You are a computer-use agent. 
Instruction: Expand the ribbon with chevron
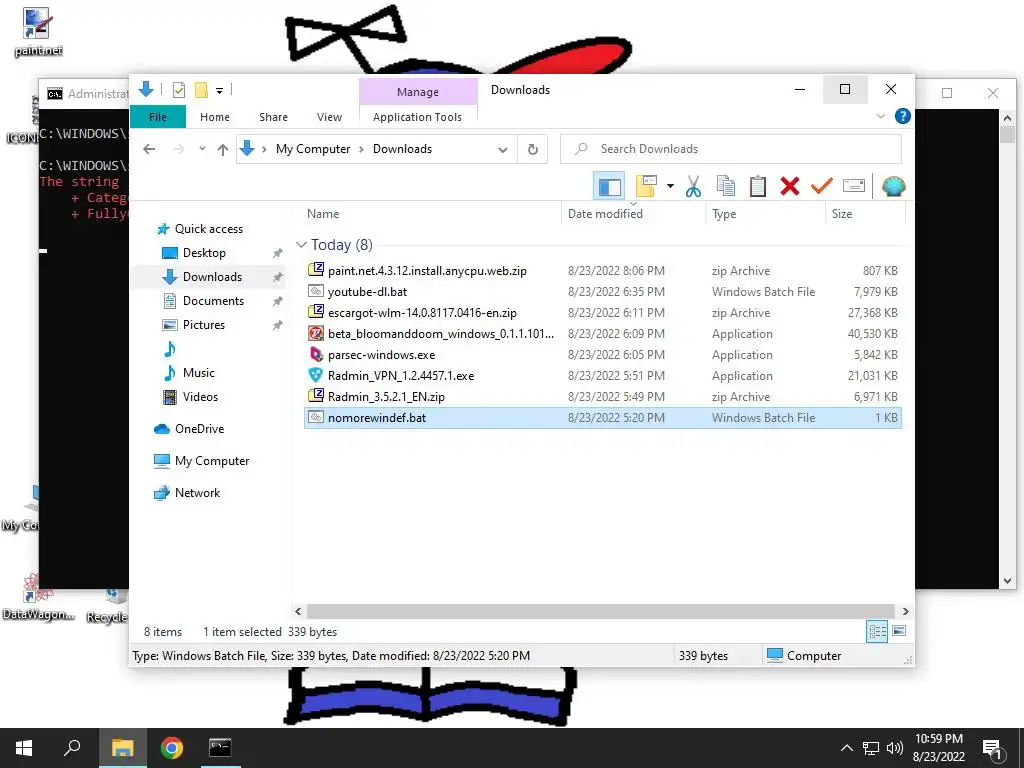tap(880, 116)
